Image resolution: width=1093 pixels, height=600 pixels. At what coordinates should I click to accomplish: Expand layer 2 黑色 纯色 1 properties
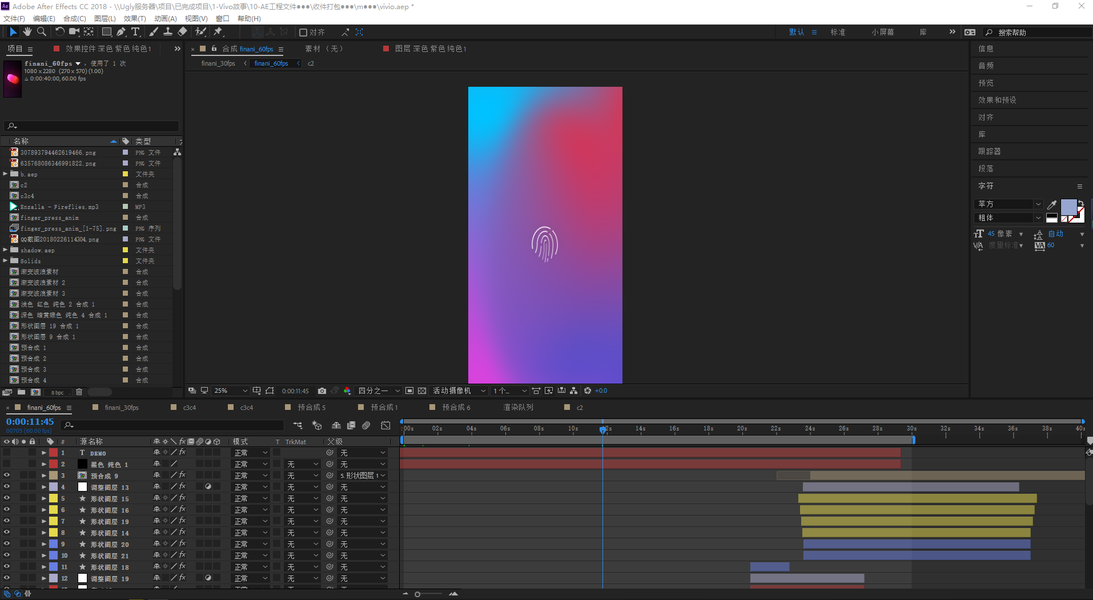44,464
